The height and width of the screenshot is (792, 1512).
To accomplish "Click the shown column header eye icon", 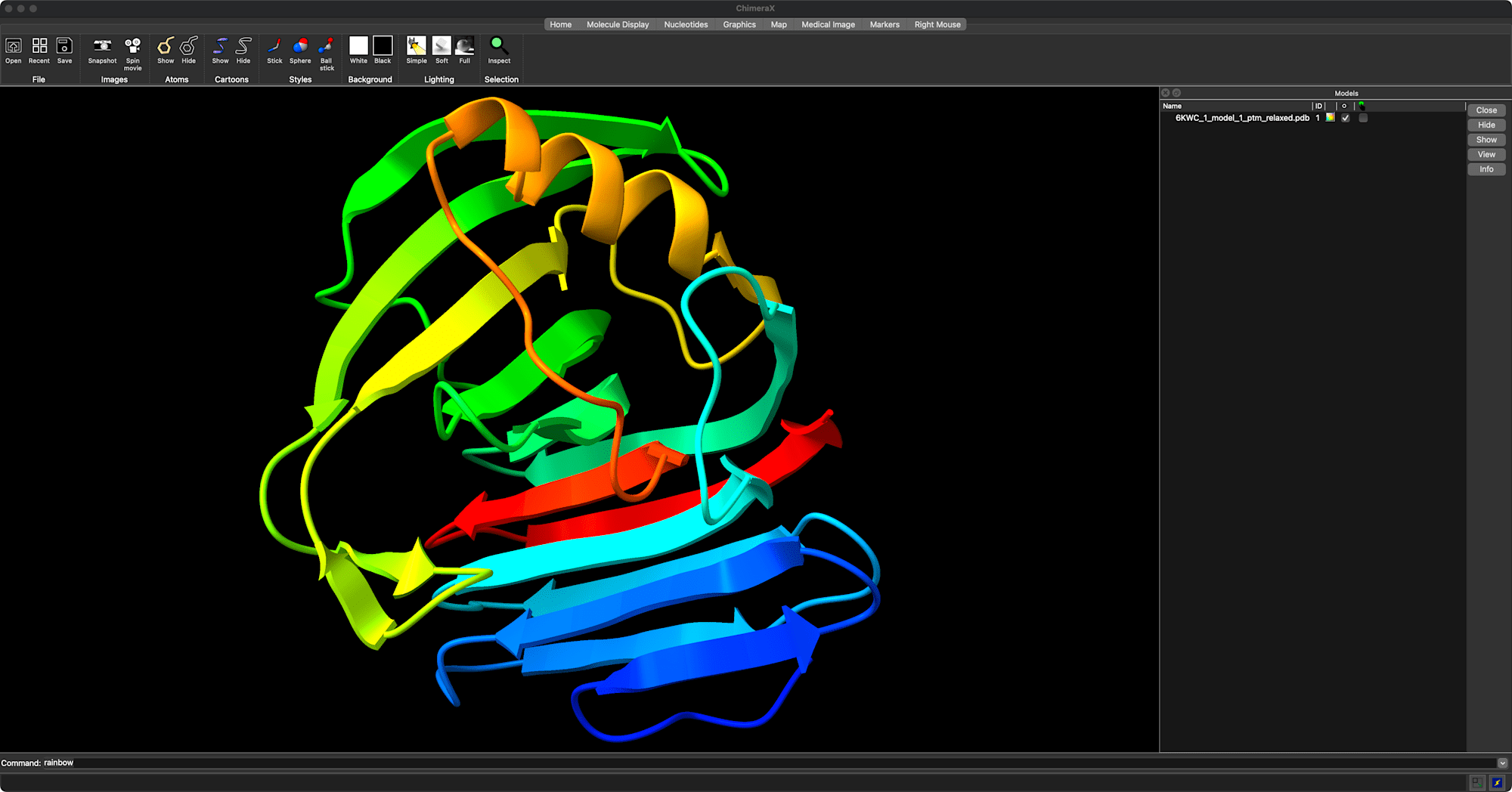I will (1344, 106).
